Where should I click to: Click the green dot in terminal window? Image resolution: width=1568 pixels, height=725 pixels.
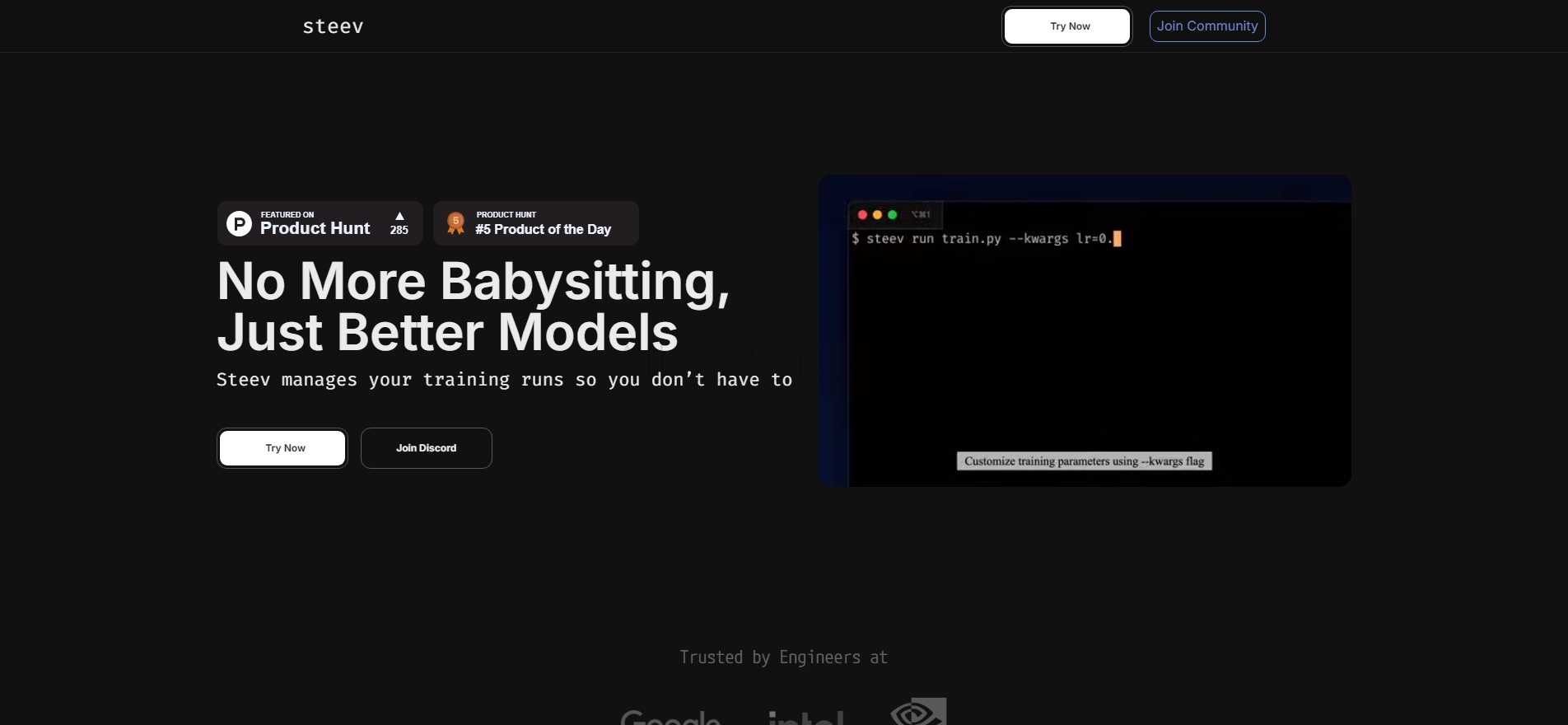pyautogui.click(x=892, y=215)
